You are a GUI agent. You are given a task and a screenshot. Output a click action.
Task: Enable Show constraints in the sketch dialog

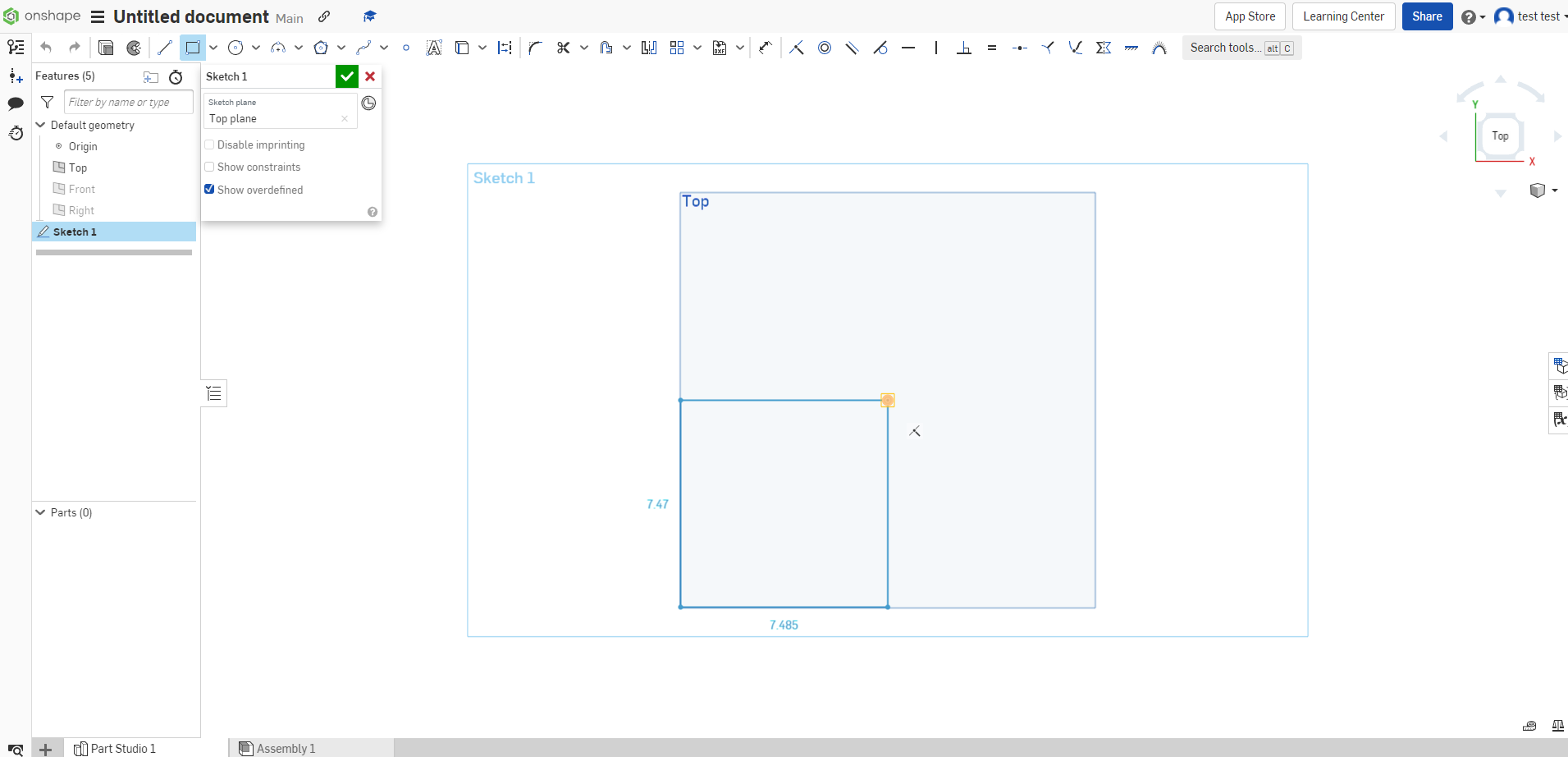click(x=210, y=167)
